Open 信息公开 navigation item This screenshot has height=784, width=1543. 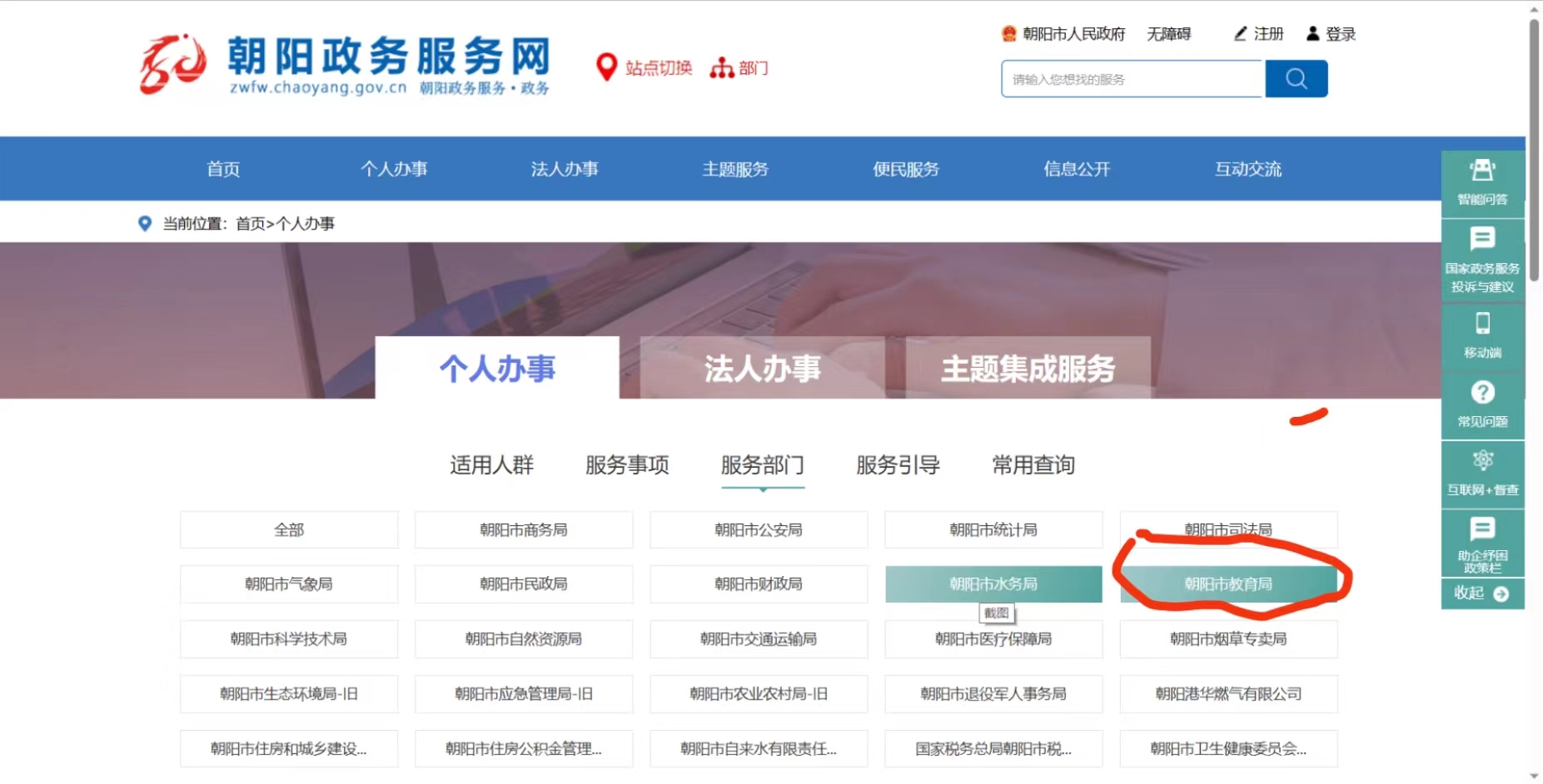(x=1077, y=169)
